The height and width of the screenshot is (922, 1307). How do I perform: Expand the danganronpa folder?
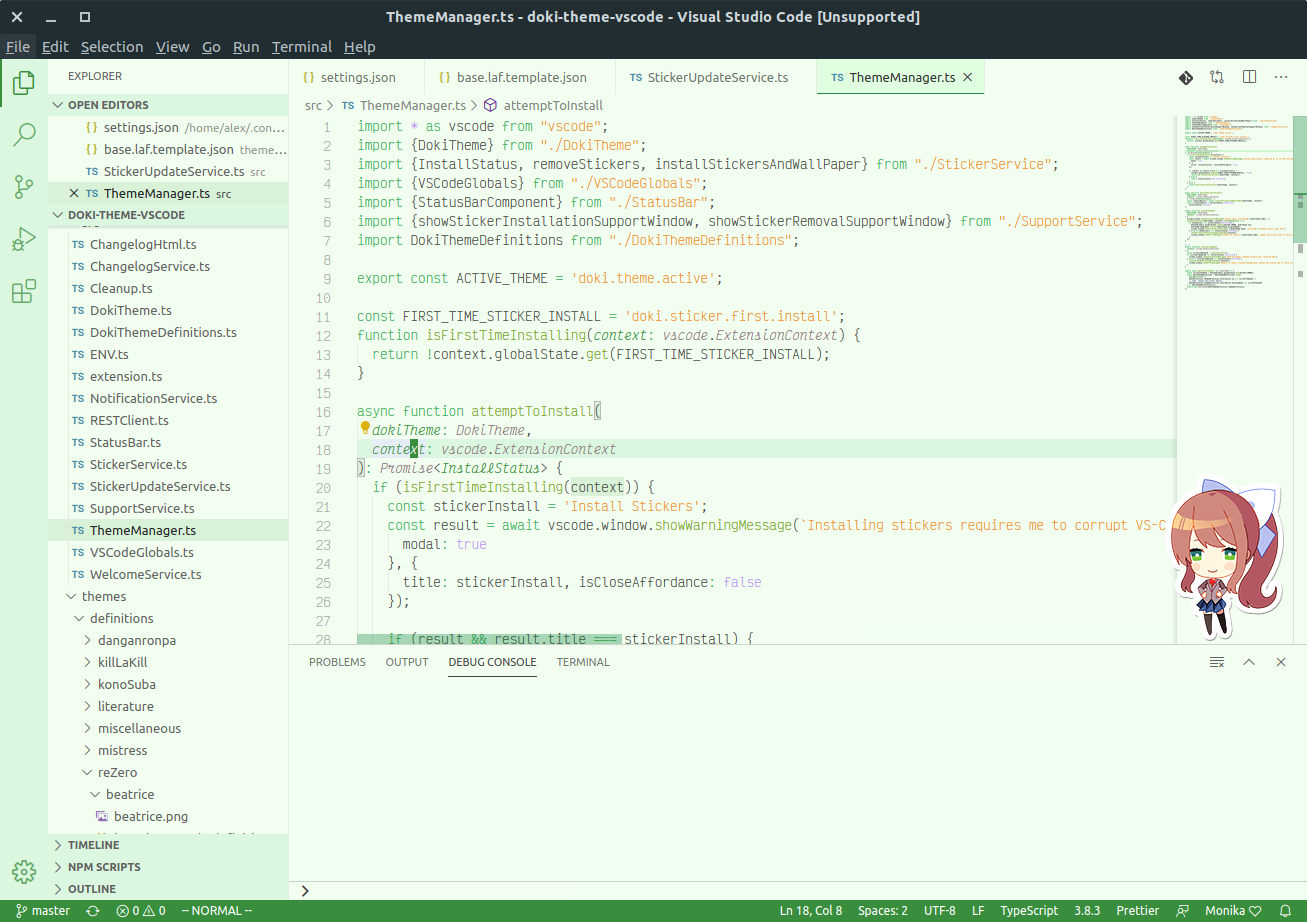168,640
